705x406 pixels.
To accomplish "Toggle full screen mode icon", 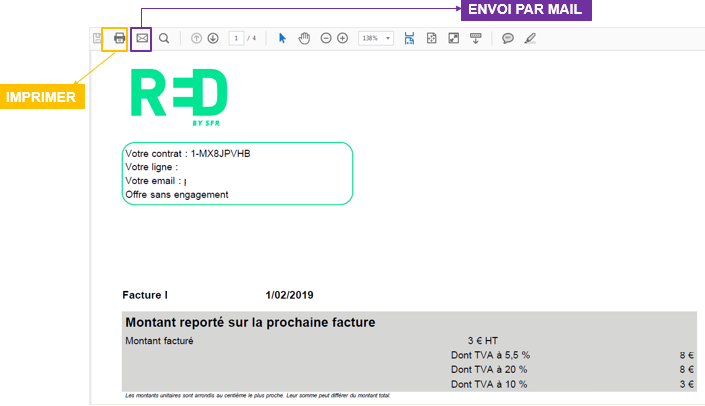I will [453, 39].
